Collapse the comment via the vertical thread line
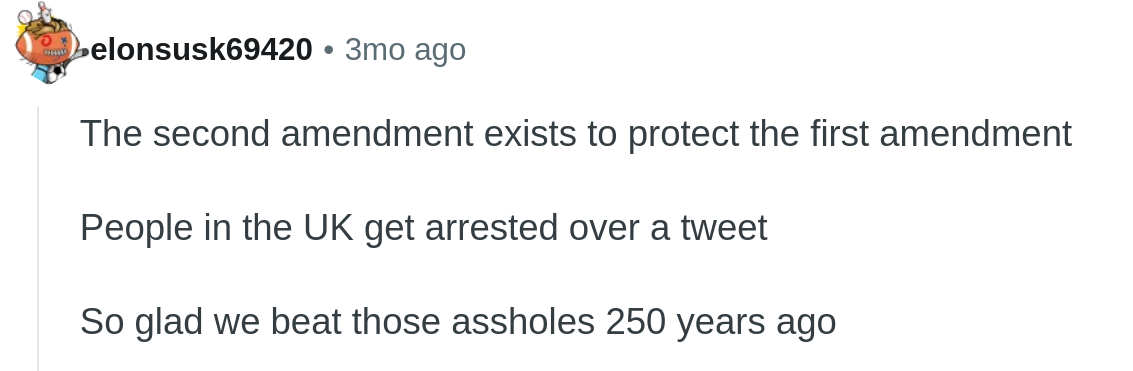This screenshot has height=371, width=1133. pos(38,239)
